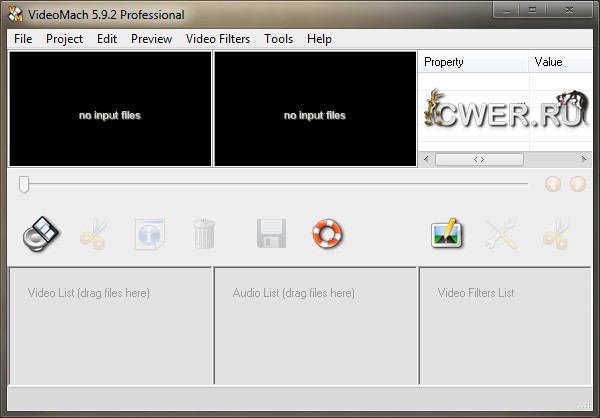This screenshot has height=418, width=600.
Task: Click the trash can delete icon
Action: click(204, 234)
